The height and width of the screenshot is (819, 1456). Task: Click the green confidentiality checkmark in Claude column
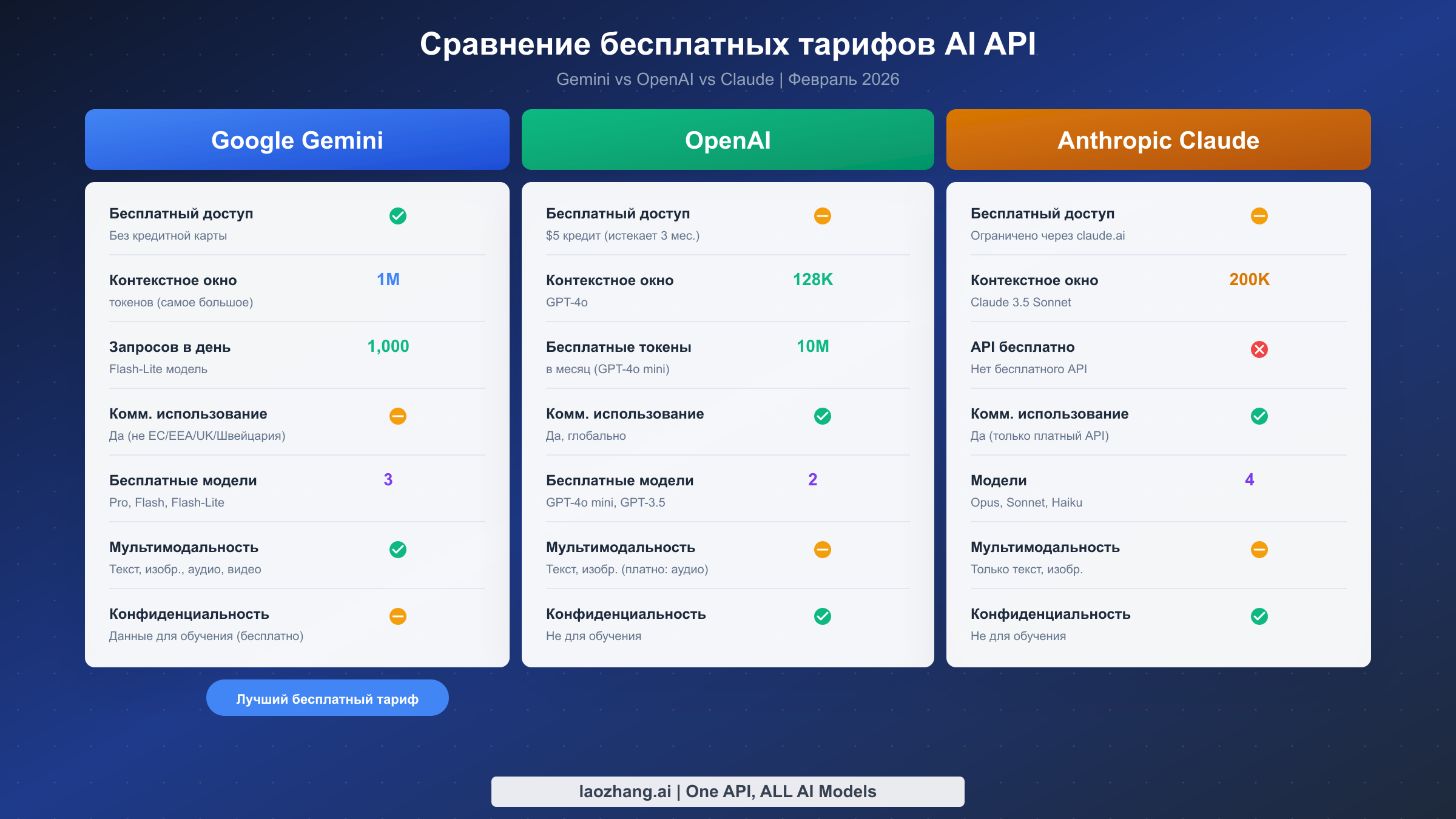click(x=1259, y=616)
